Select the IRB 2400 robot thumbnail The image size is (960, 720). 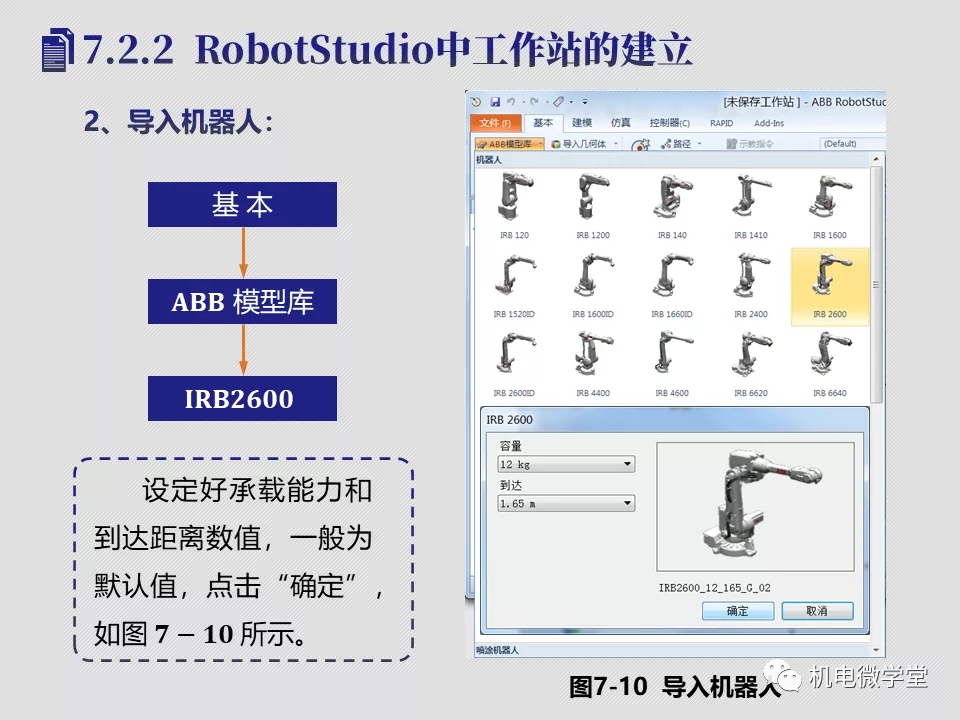[751, 285]
